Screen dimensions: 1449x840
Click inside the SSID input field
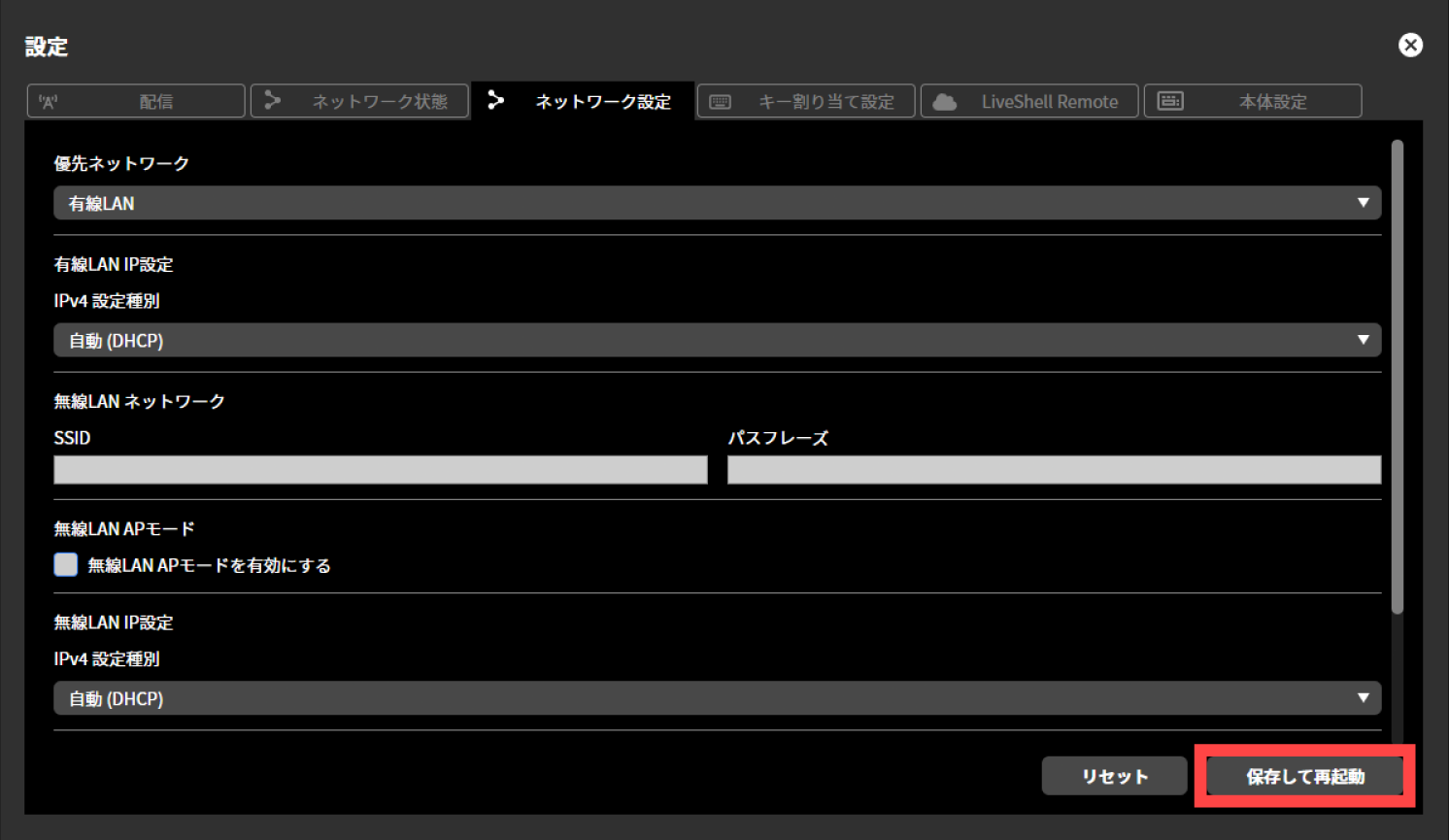pyautogui.click(x=379, y=469)
